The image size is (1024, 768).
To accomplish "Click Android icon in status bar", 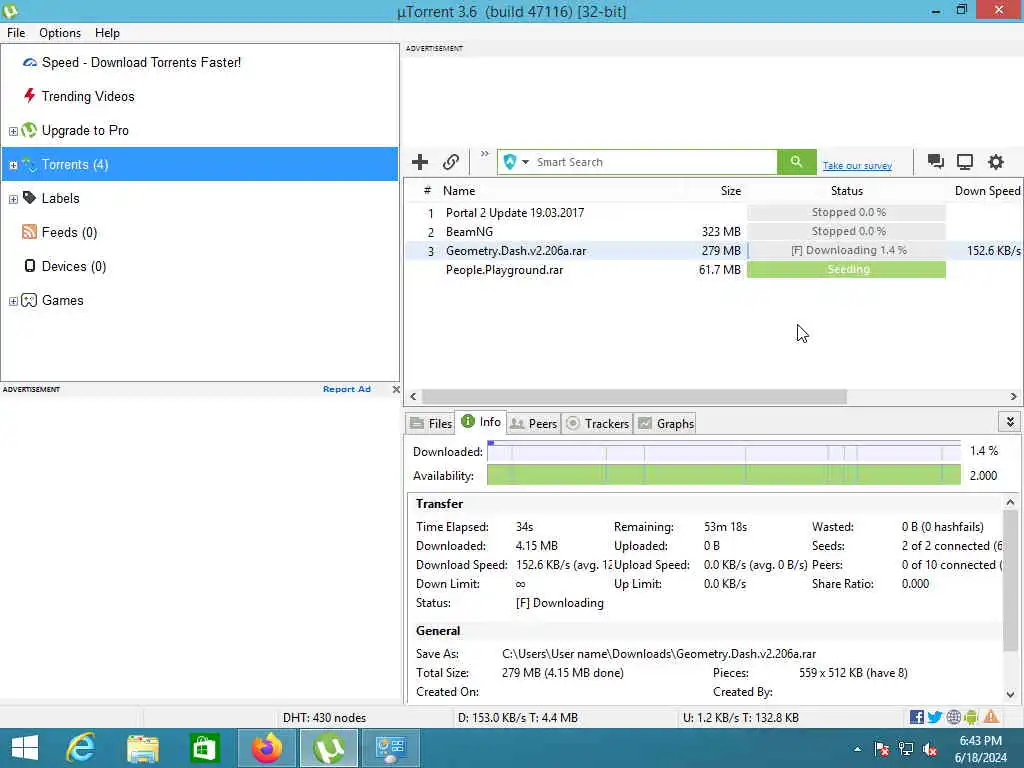I will (x=972, y=718).
